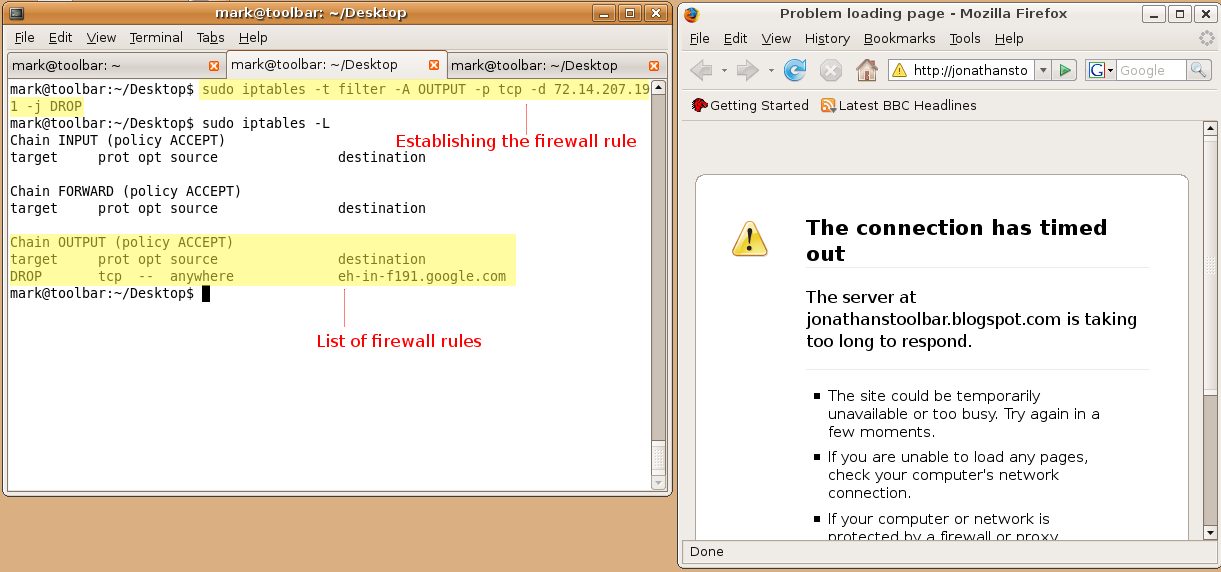Go forward with Firefox Forward arrow

(747, 70)
